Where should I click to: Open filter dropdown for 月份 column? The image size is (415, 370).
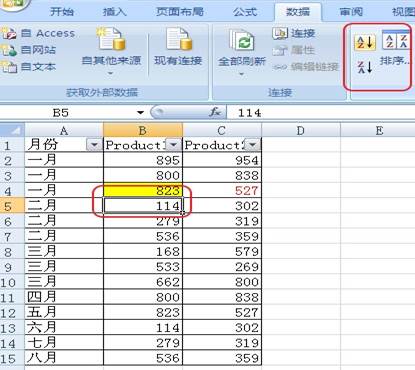94,145
